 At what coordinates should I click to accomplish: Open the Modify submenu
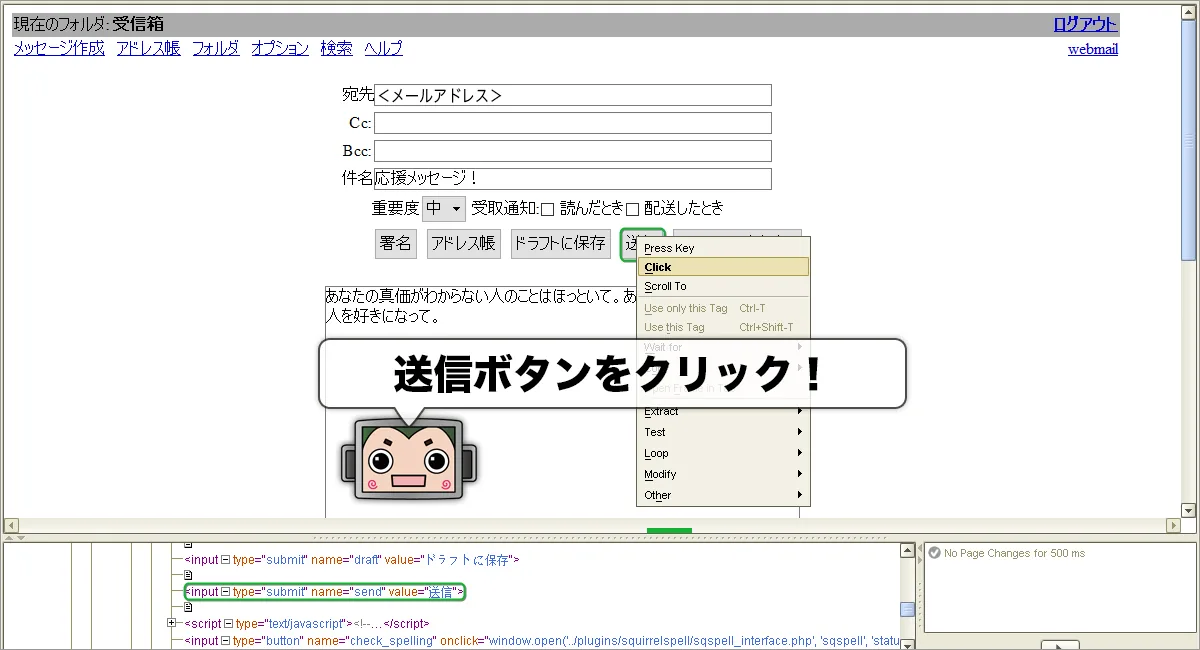pos(723,474)
